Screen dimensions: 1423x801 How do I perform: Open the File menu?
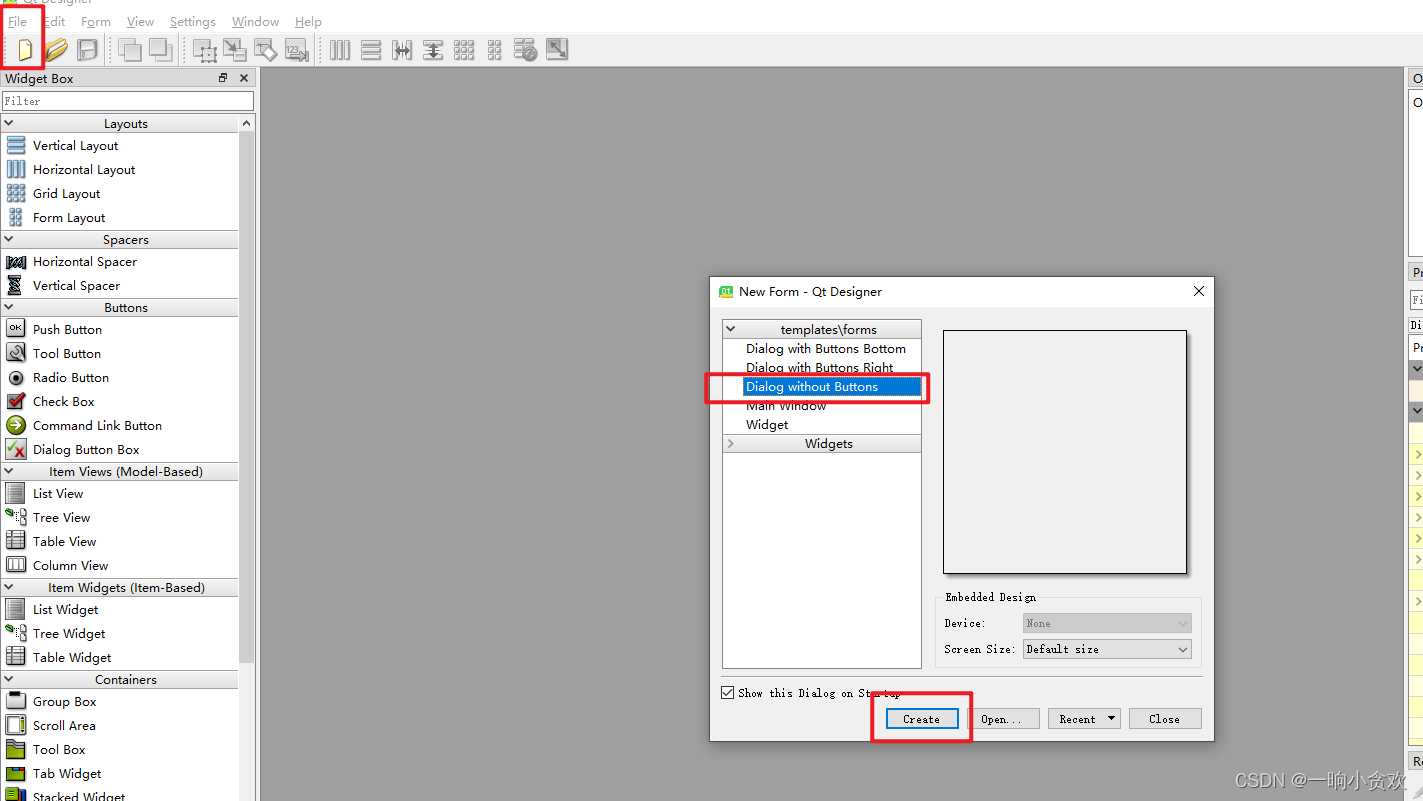17,21
